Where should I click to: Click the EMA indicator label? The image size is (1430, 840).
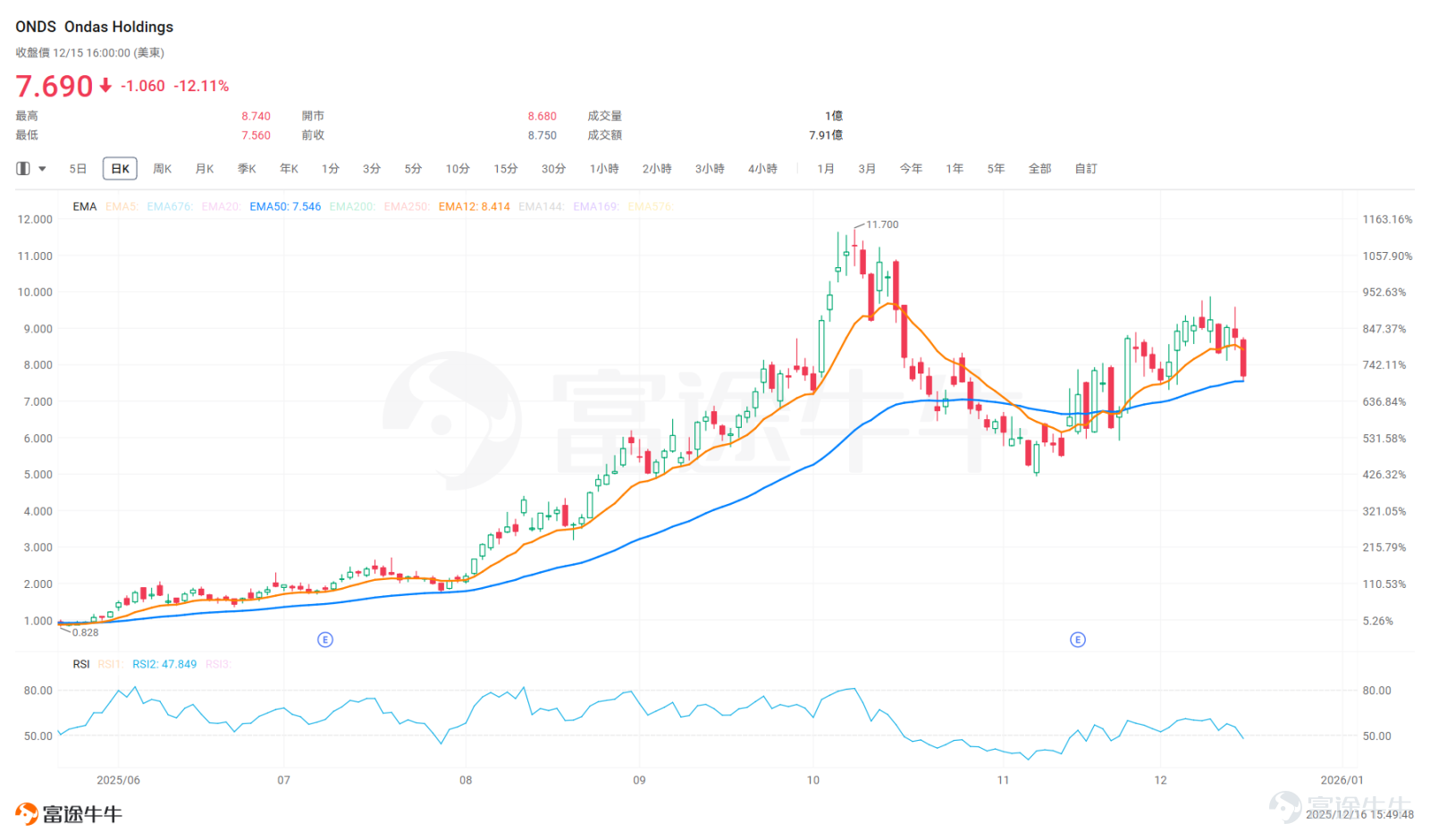pos(85,206)
